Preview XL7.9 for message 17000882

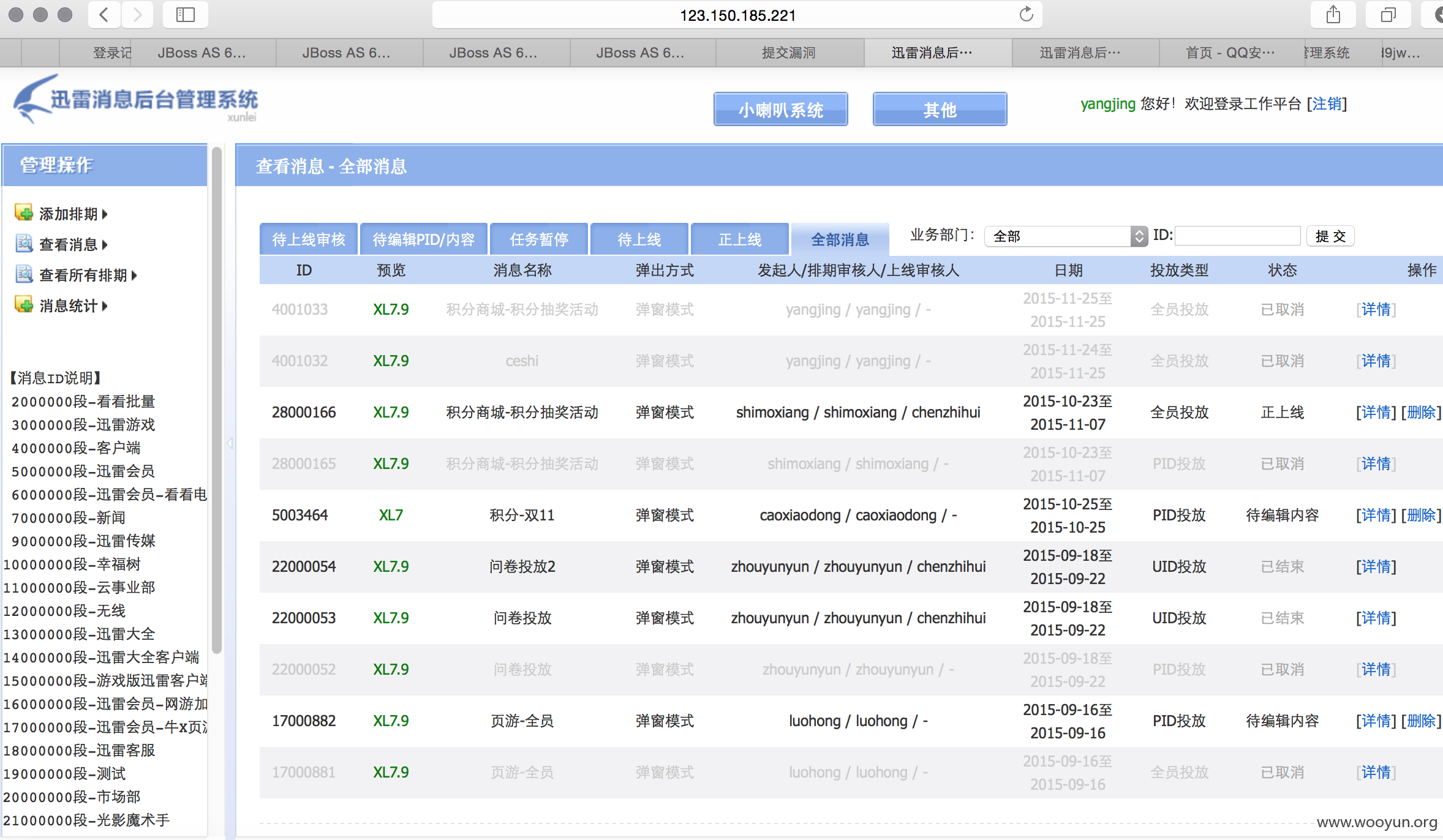391,721
